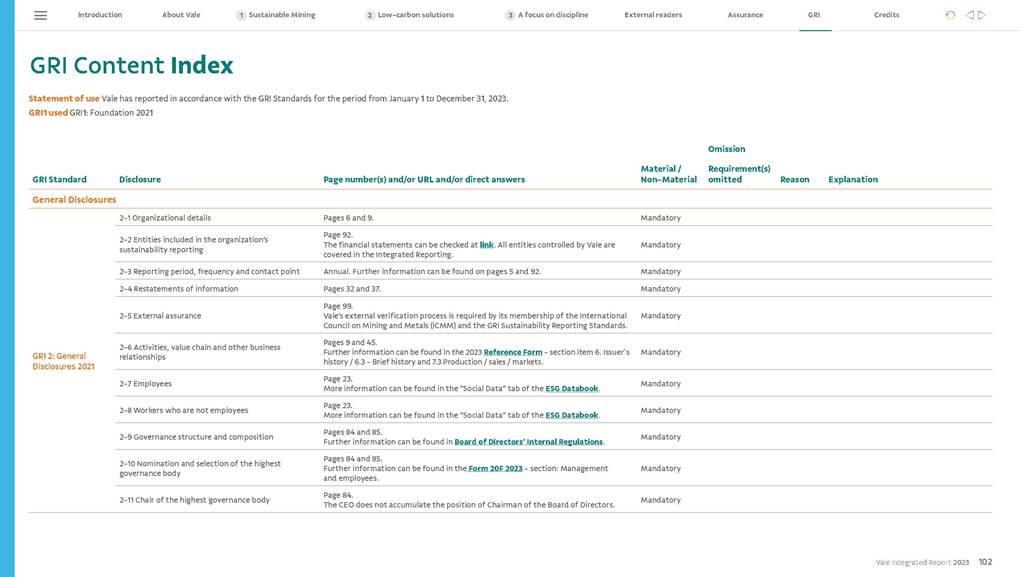Open Board of Directors' Internal Regulations link

(528, 442)
